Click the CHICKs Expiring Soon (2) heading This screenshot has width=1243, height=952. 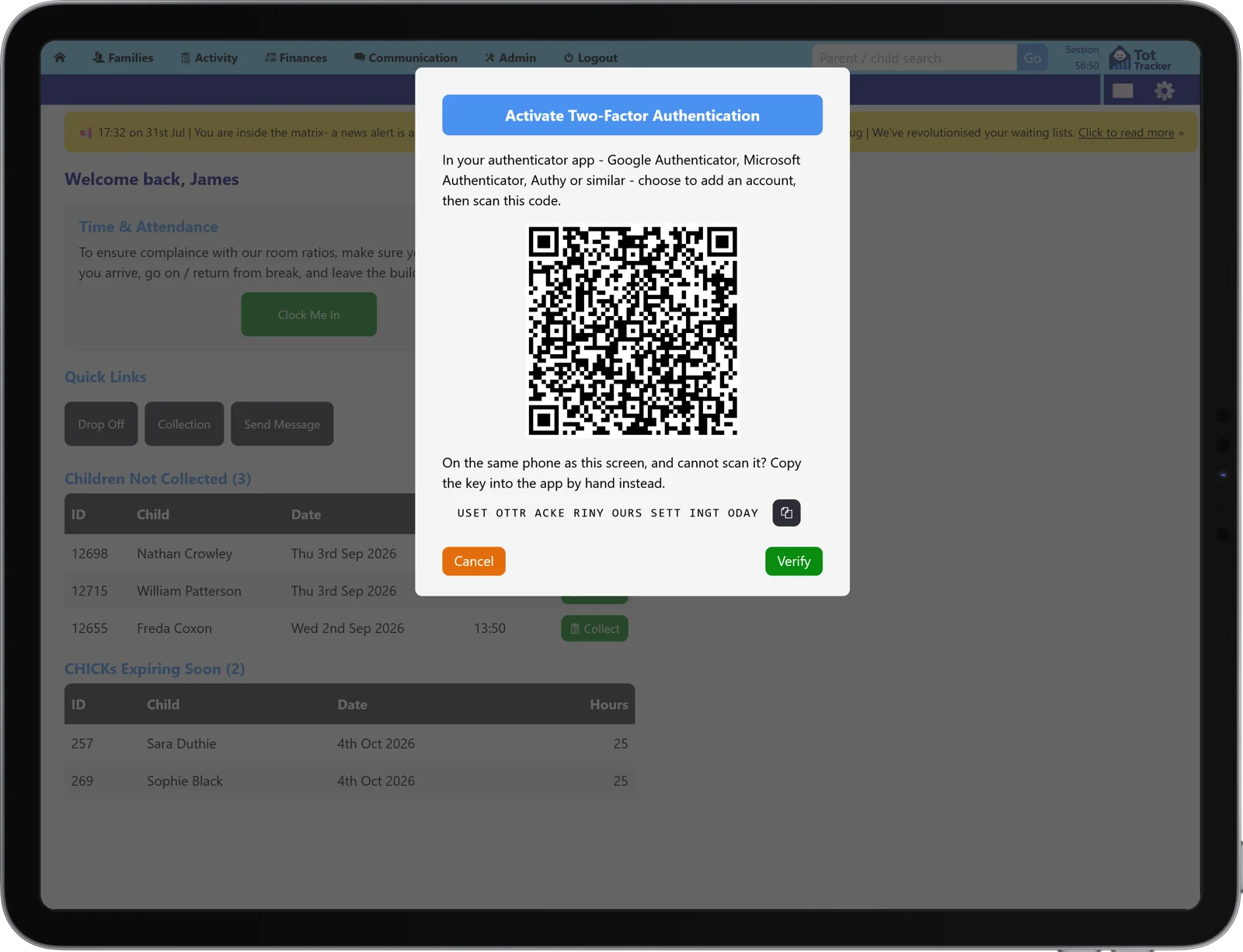tap(155, 669)
